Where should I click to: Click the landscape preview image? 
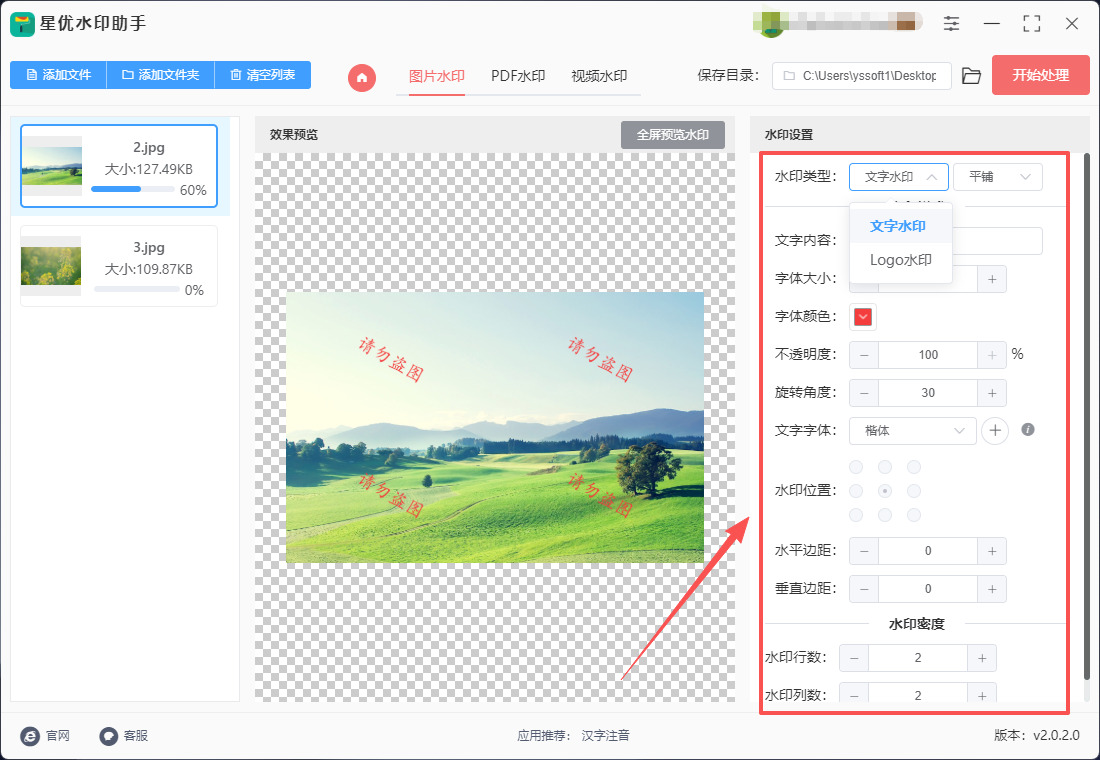pos(495,427)
